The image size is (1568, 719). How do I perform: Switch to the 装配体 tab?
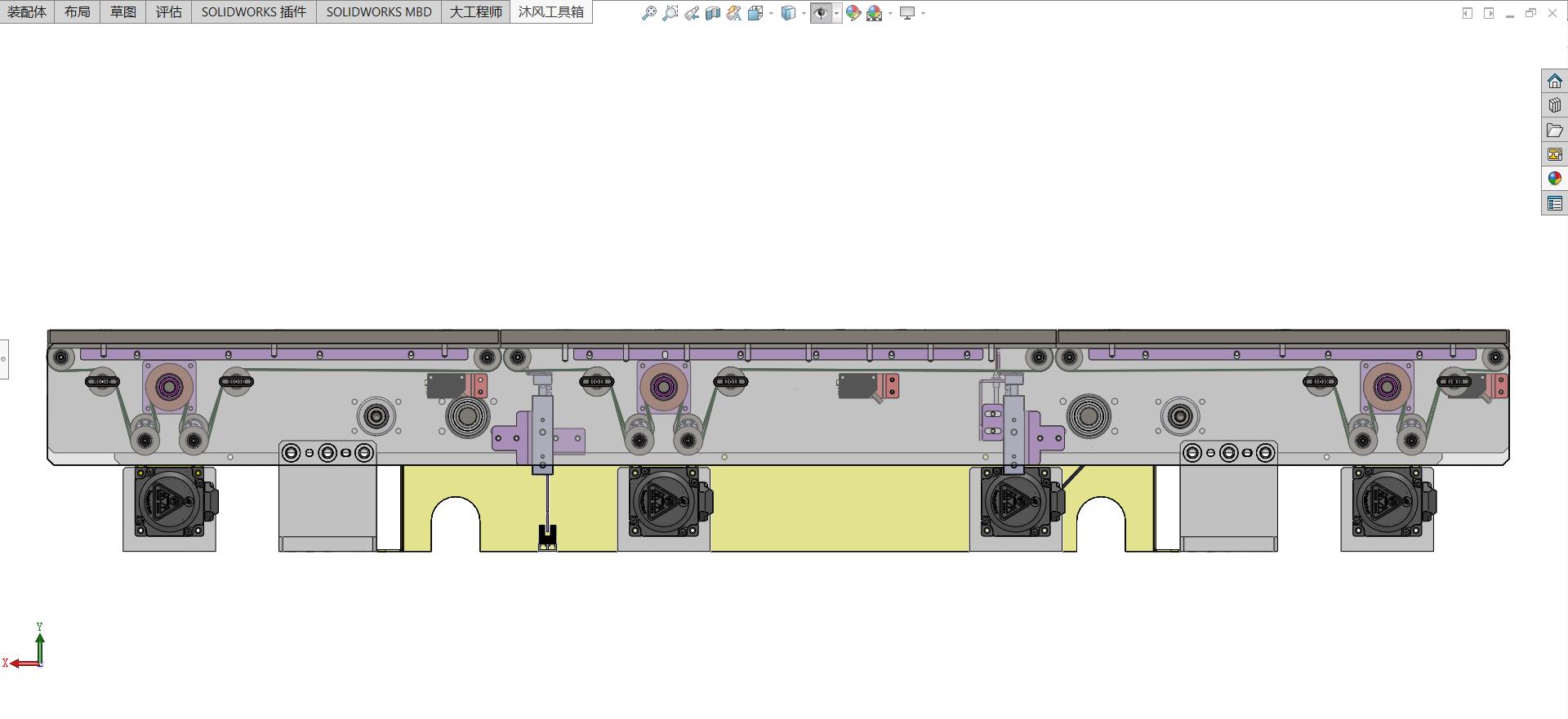[x=27, y=11]
